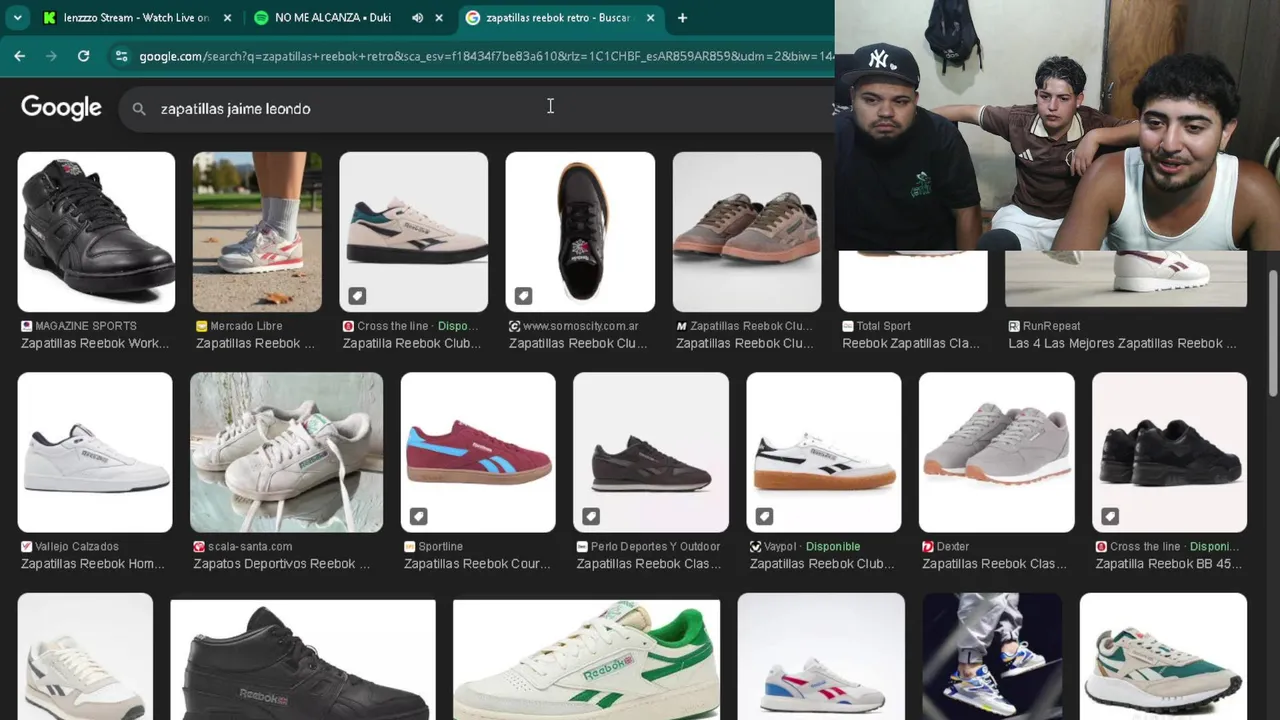This screenshot has height=720, width=1280.
Task: Open Mercado Libre shoe on foot image
Action: (257, 232)
